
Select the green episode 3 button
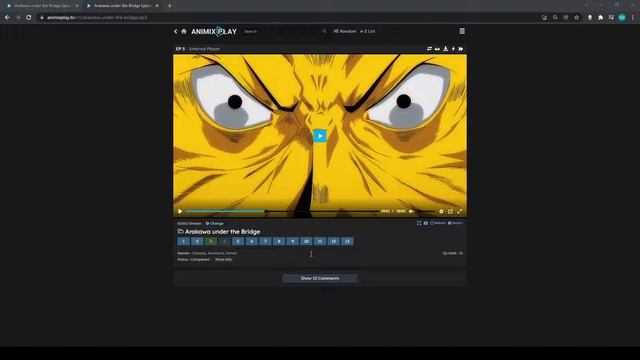[x=211, y=241]
